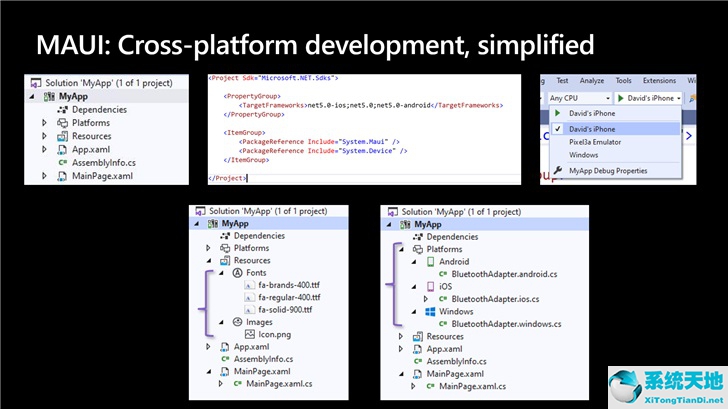Image resolution: width=728 pixels, height=409 pixels.
Task: Select the MyApp project in the tree containing Fonts
Action: point(235,223)
